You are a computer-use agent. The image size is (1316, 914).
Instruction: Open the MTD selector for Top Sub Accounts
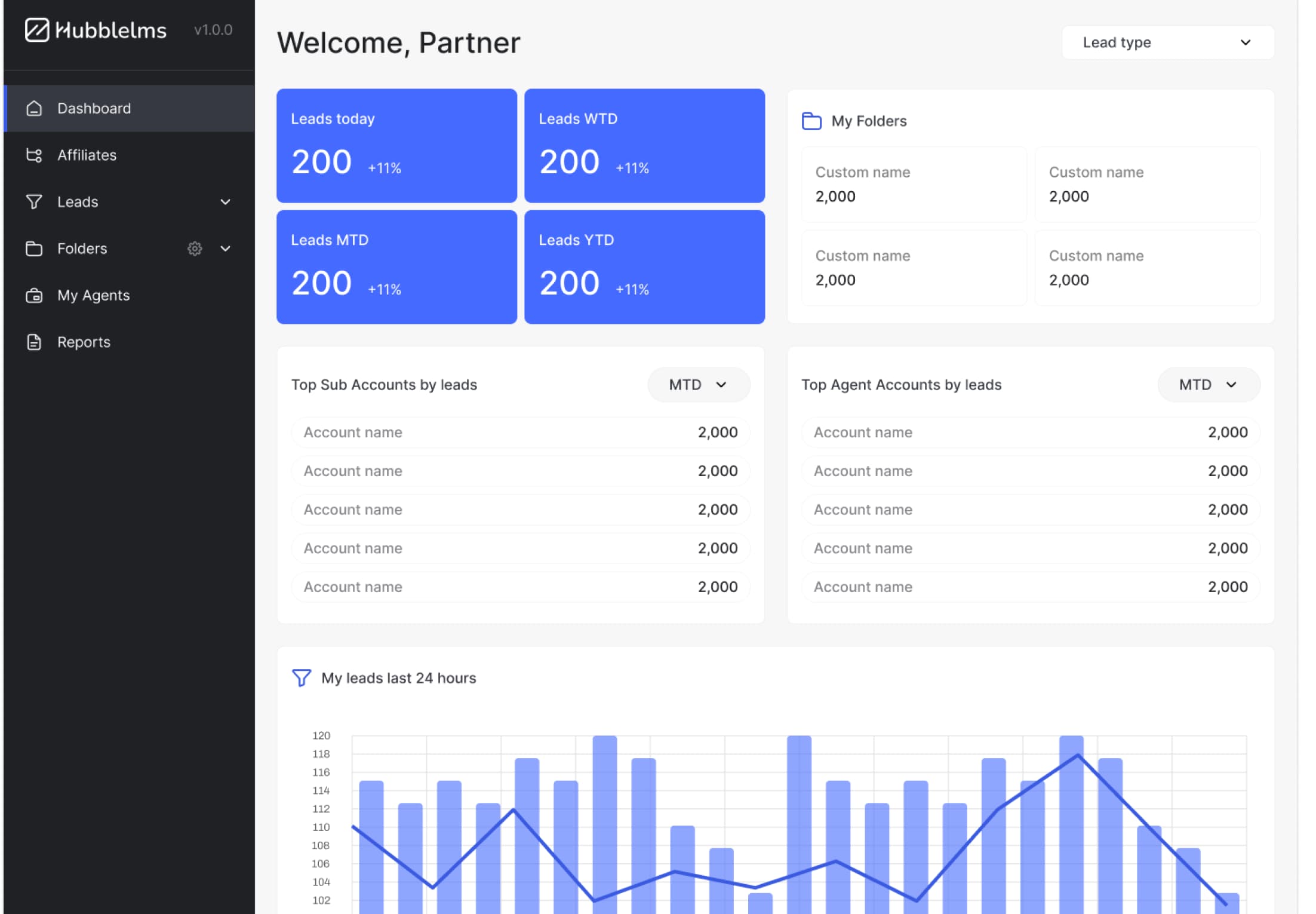point(699,385)
